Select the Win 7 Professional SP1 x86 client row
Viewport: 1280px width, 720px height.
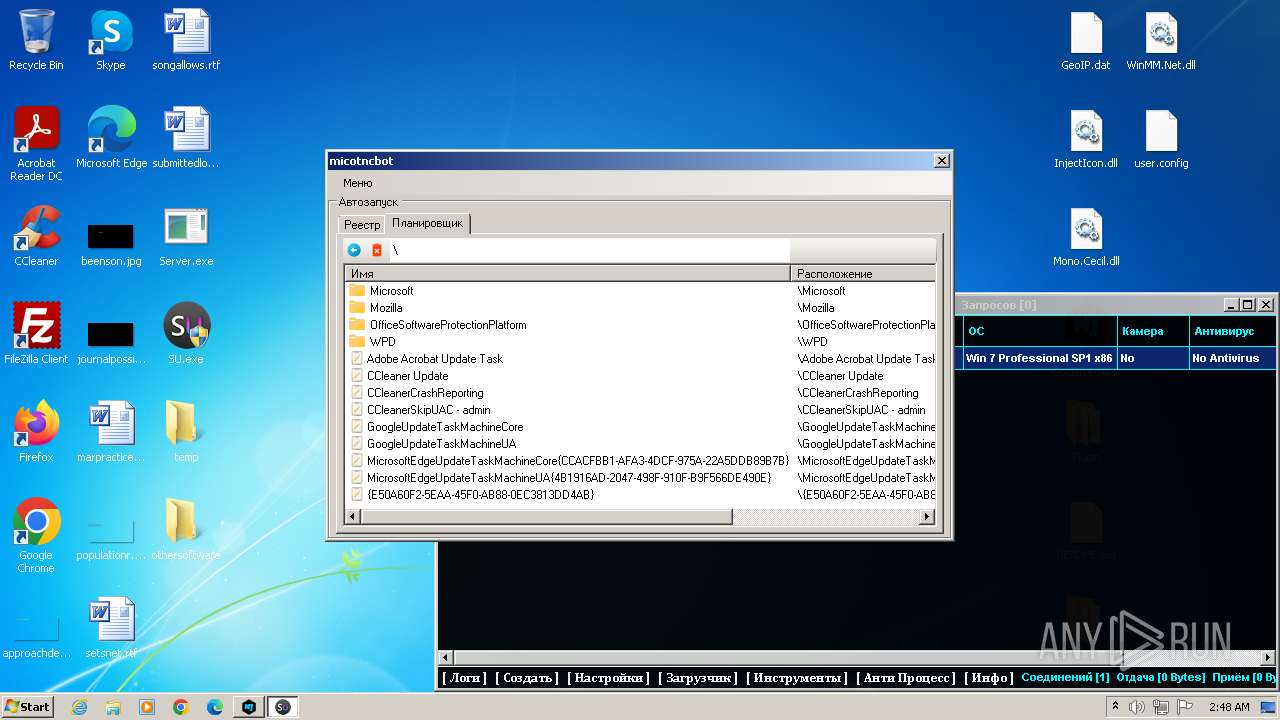pyautogui.click(x=1118, y=358)
